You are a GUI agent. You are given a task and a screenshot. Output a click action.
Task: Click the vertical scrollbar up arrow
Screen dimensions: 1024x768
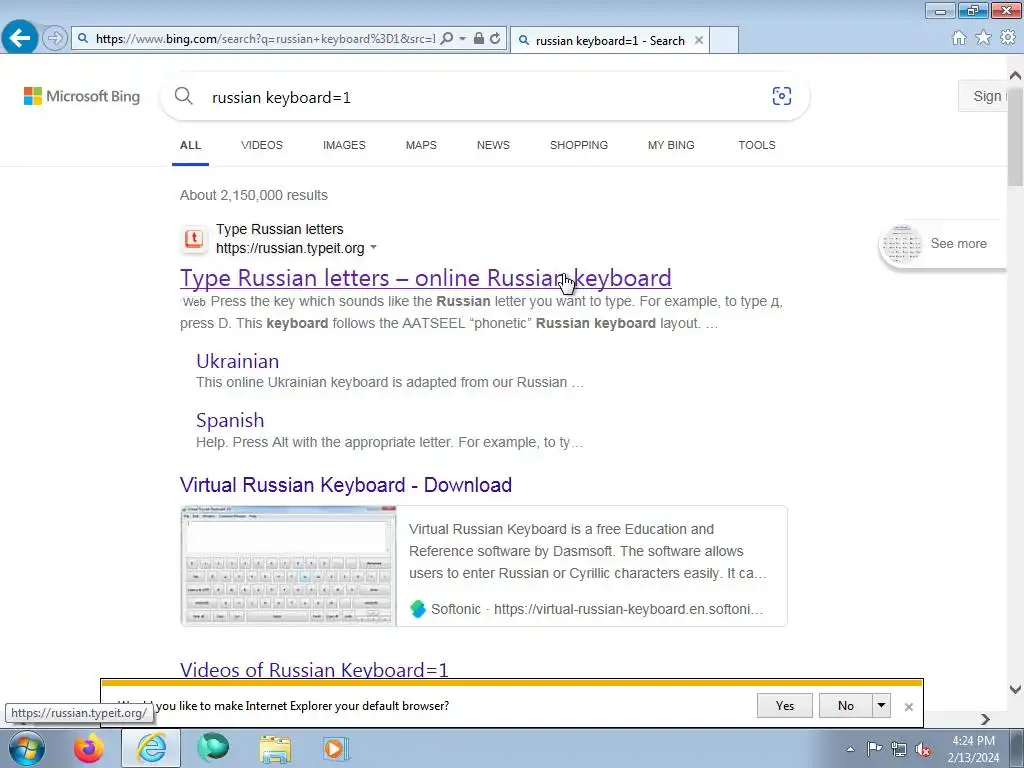point(1015,75)
